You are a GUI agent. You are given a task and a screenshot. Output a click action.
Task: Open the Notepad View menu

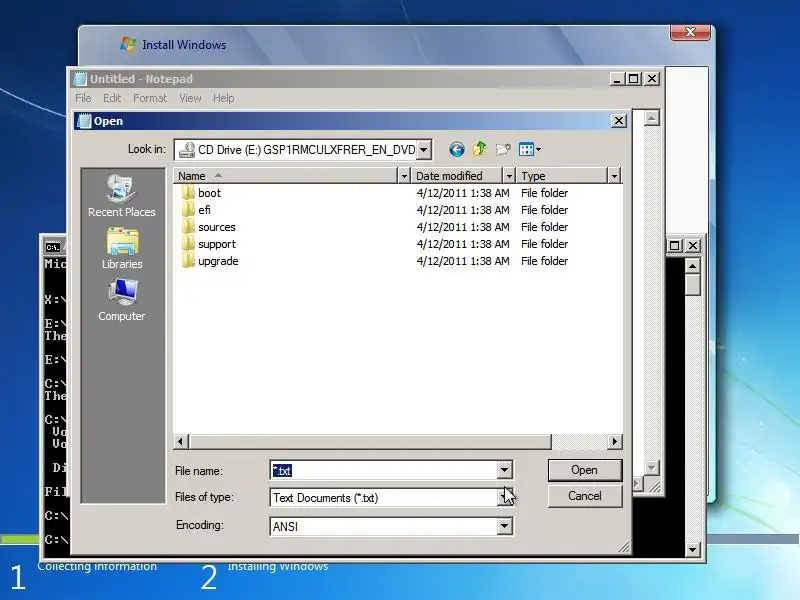coord(190,98)
